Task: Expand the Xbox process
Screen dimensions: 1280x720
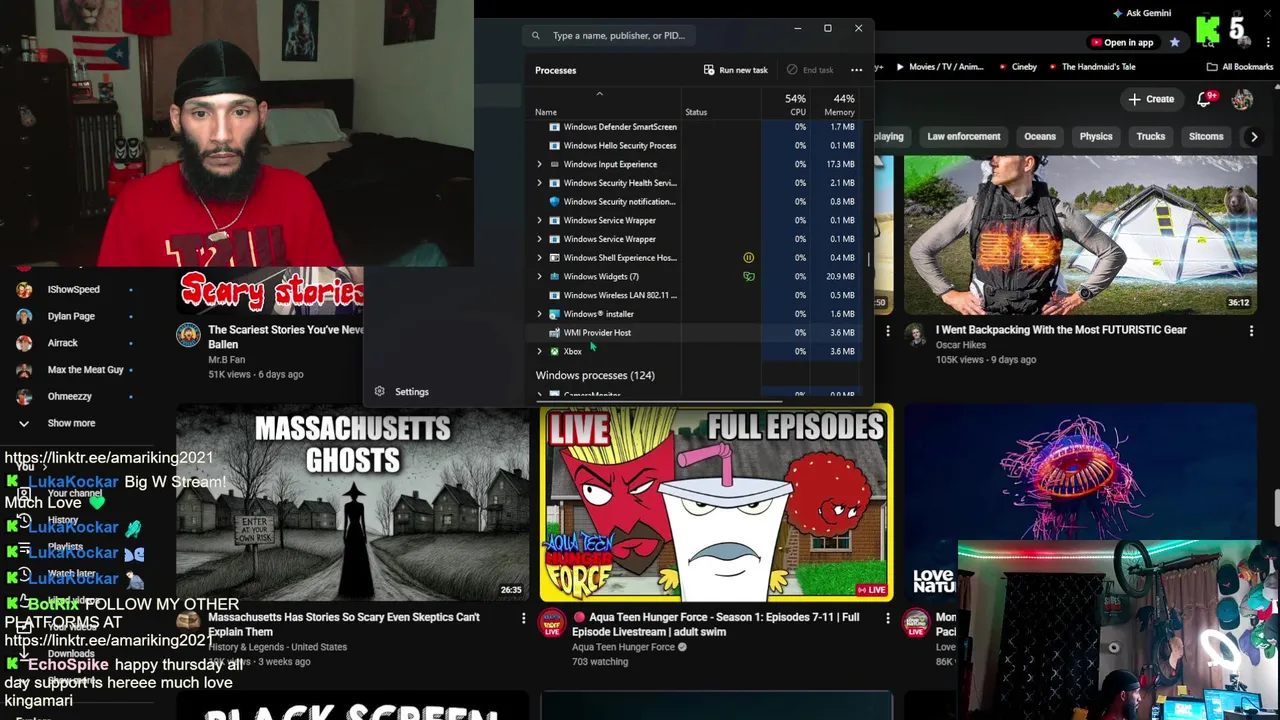Action: tap(540, 352)
